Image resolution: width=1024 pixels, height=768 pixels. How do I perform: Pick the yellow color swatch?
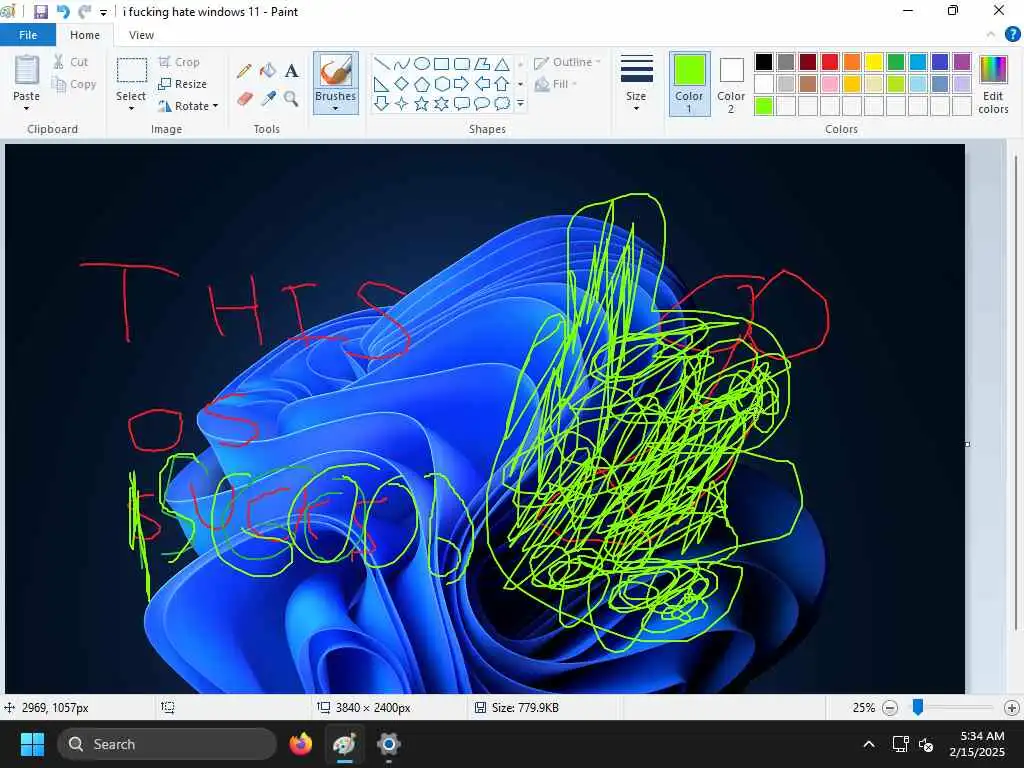tap(874, 61)
